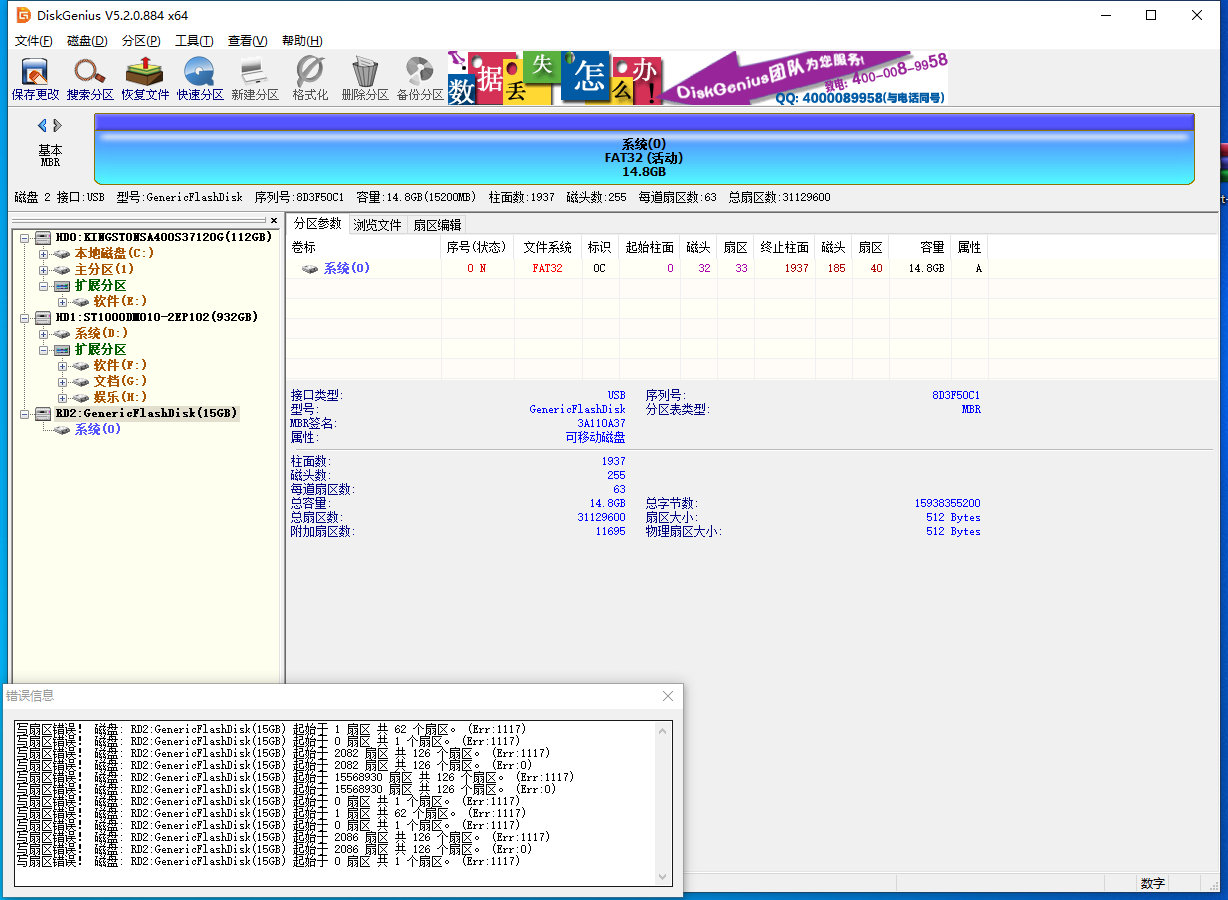Open the 分区(P) menu
Viewport: 1228px width, 900px height.
141,40
